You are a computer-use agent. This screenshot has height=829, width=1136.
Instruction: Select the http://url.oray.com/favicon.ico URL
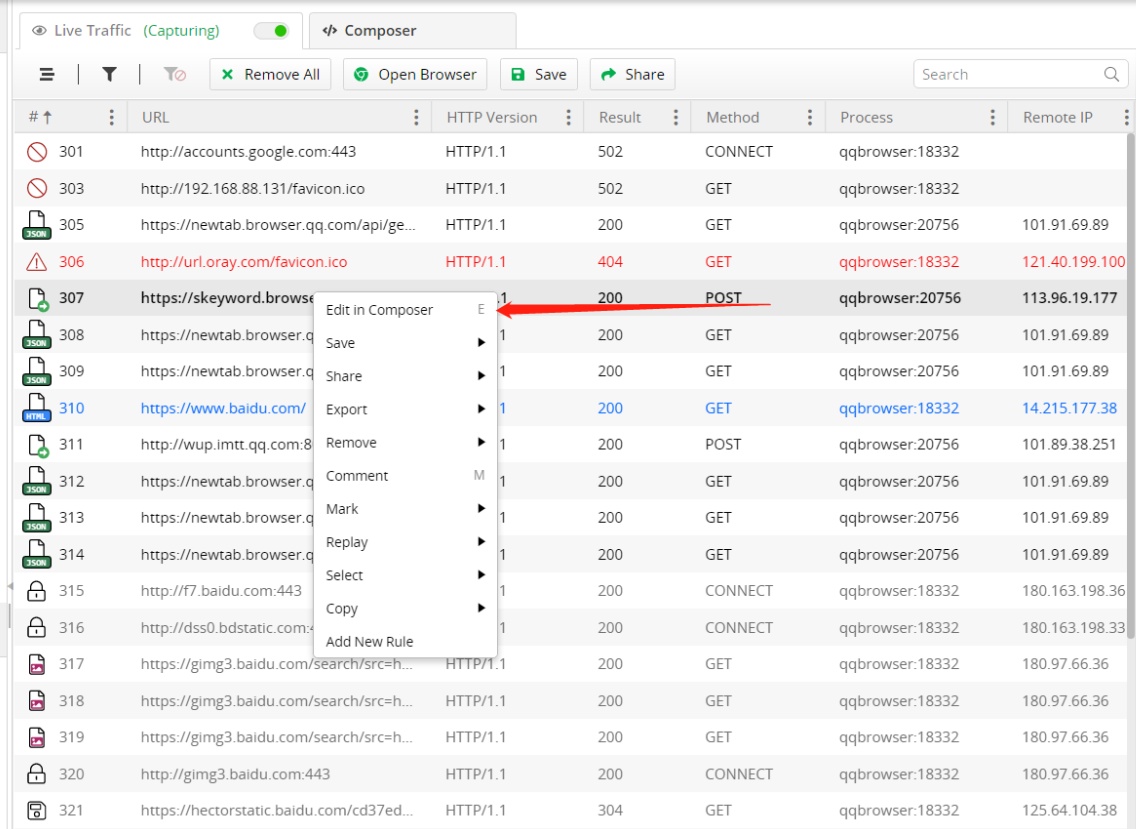point(244,262)
